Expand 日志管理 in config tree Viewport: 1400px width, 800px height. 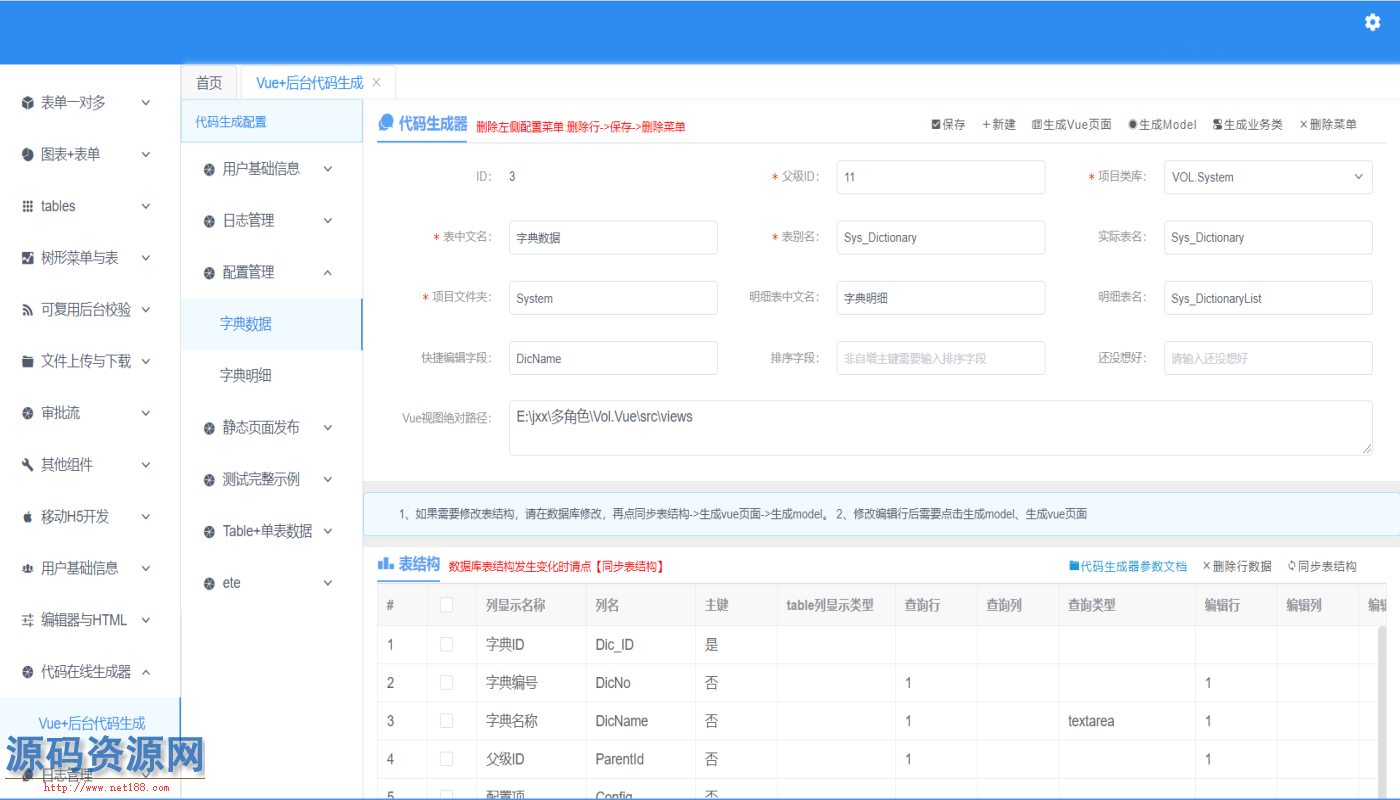pyautogui.click(x=328, y=221)
